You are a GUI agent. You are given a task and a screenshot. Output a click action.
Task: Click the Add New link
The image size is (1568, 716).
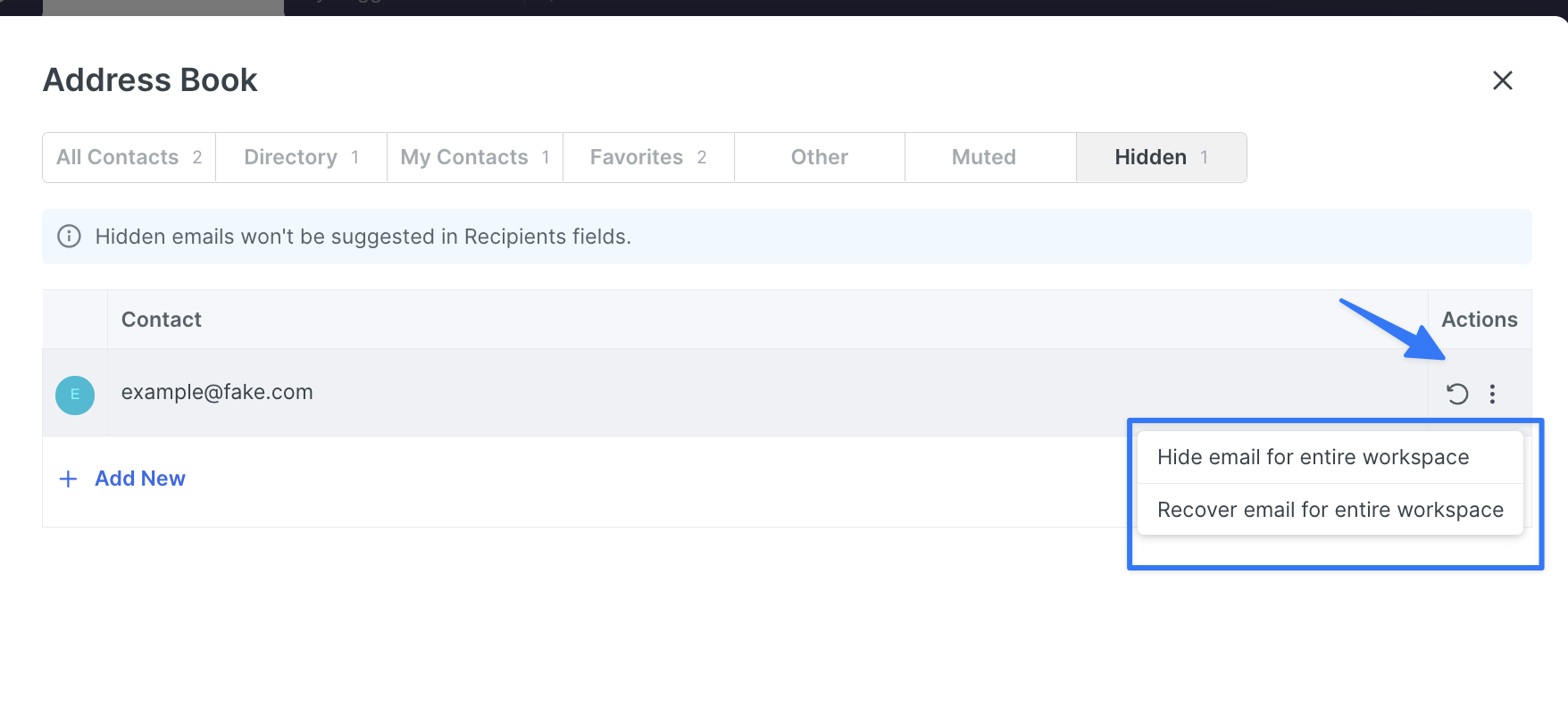(x=140, y=479)
